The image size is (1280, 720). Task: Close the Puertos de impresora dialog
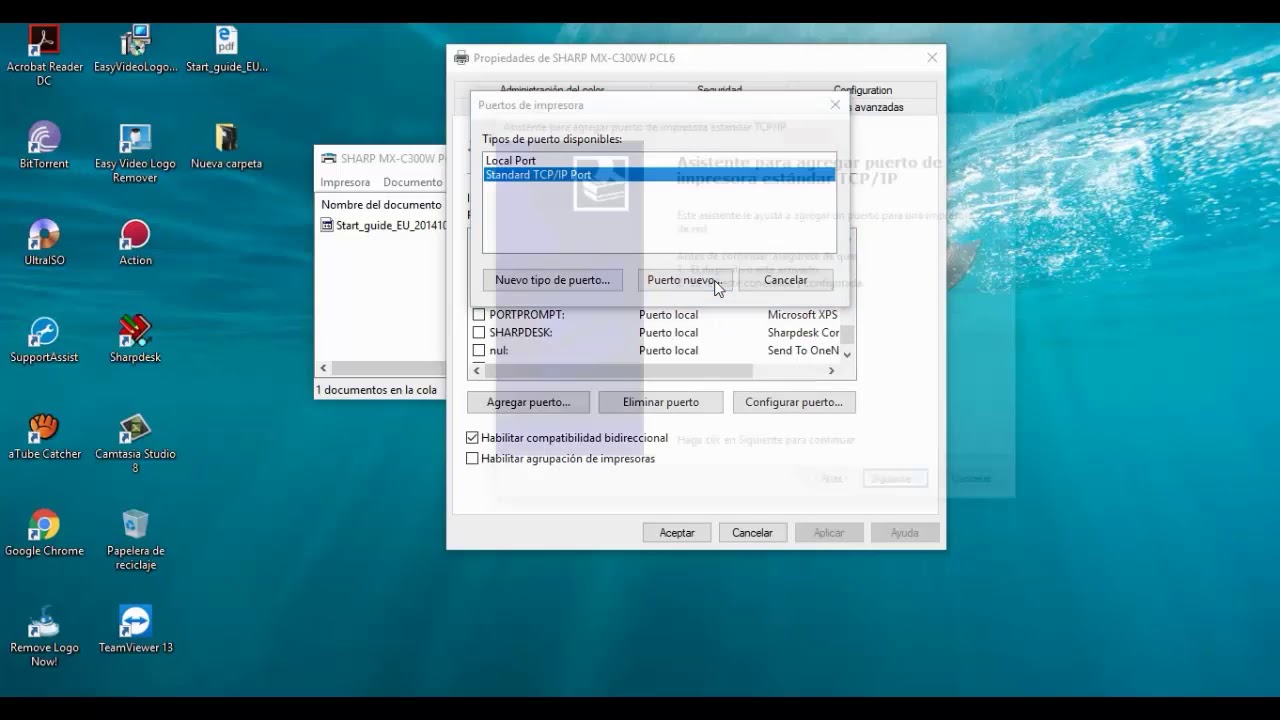click(x=835, y=105)
